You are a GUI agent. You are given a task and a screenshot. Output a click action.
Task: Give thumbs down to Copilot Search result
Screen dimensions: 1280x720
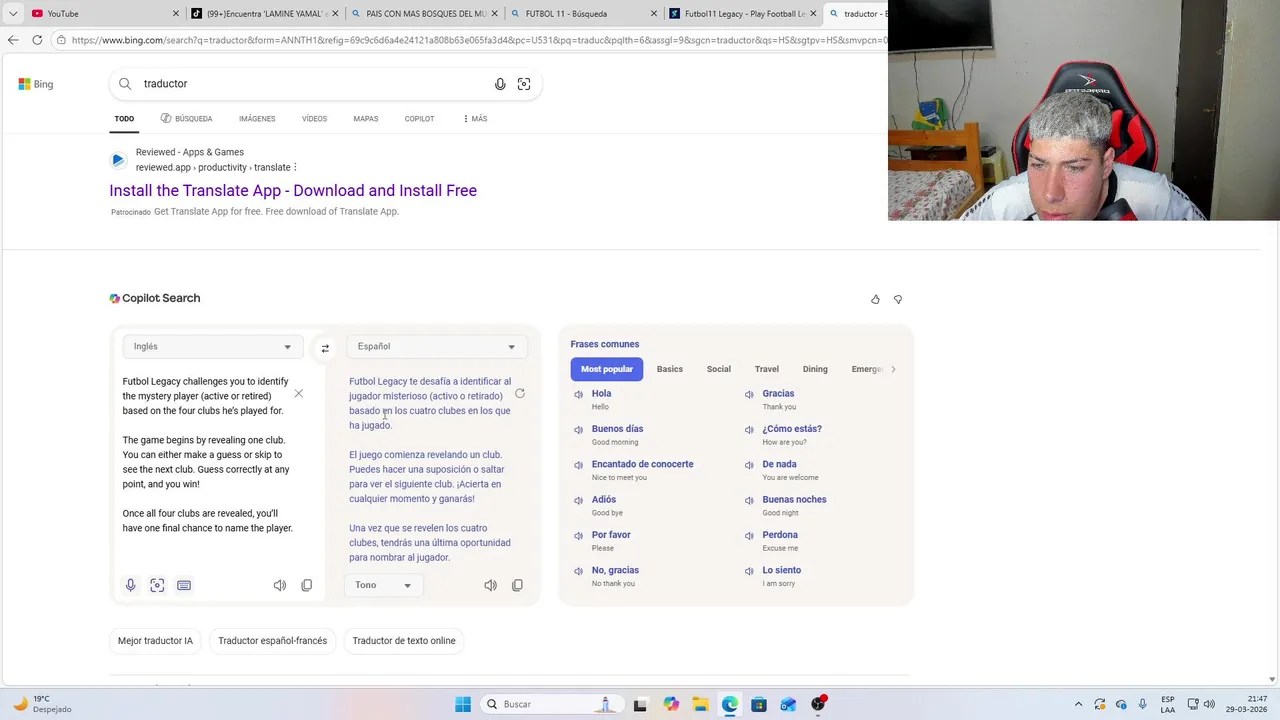pyautogui.click(x=898, y=299)
